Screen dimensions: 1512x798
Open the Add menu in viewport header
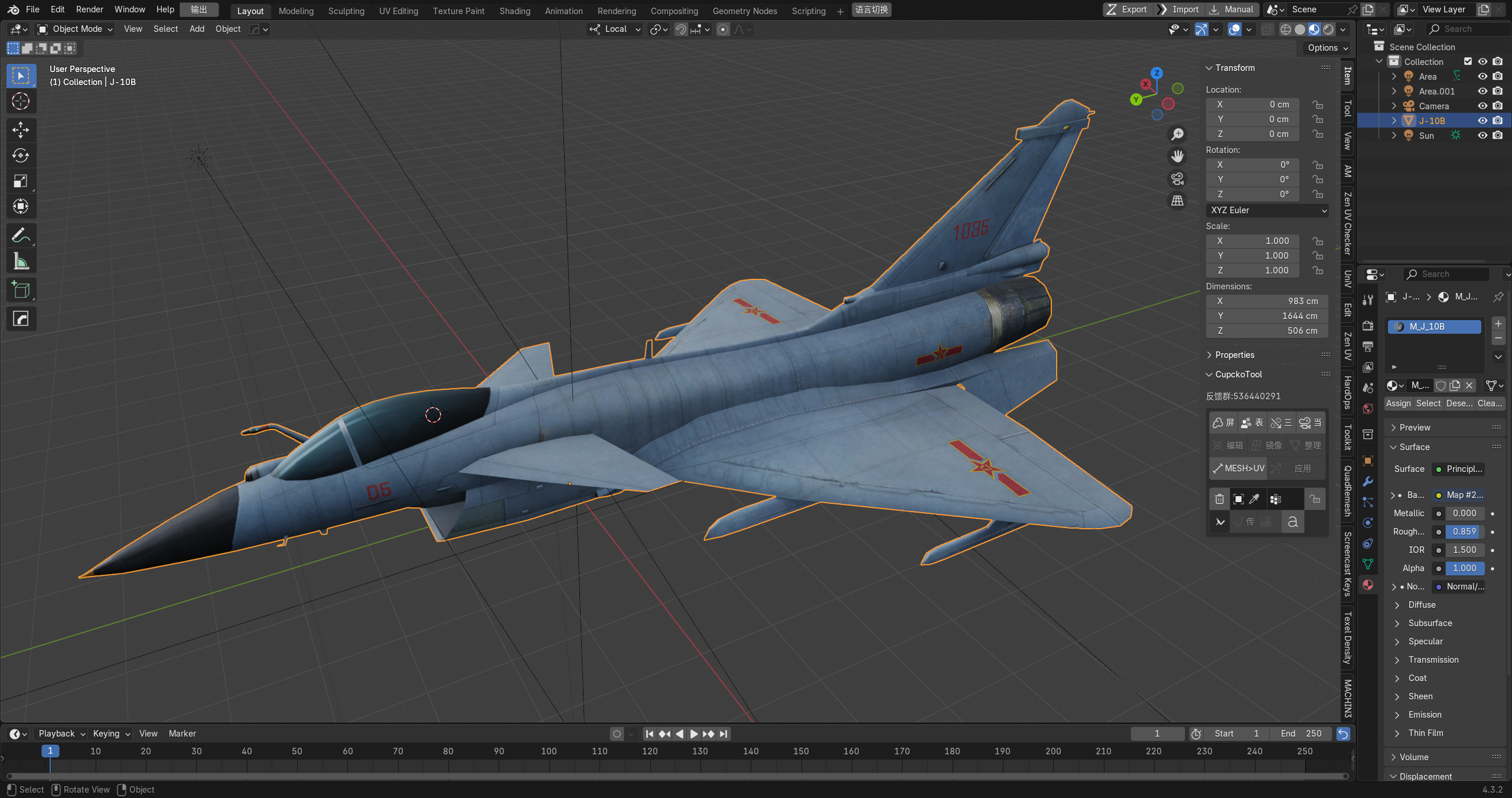(x=197, y=29)
